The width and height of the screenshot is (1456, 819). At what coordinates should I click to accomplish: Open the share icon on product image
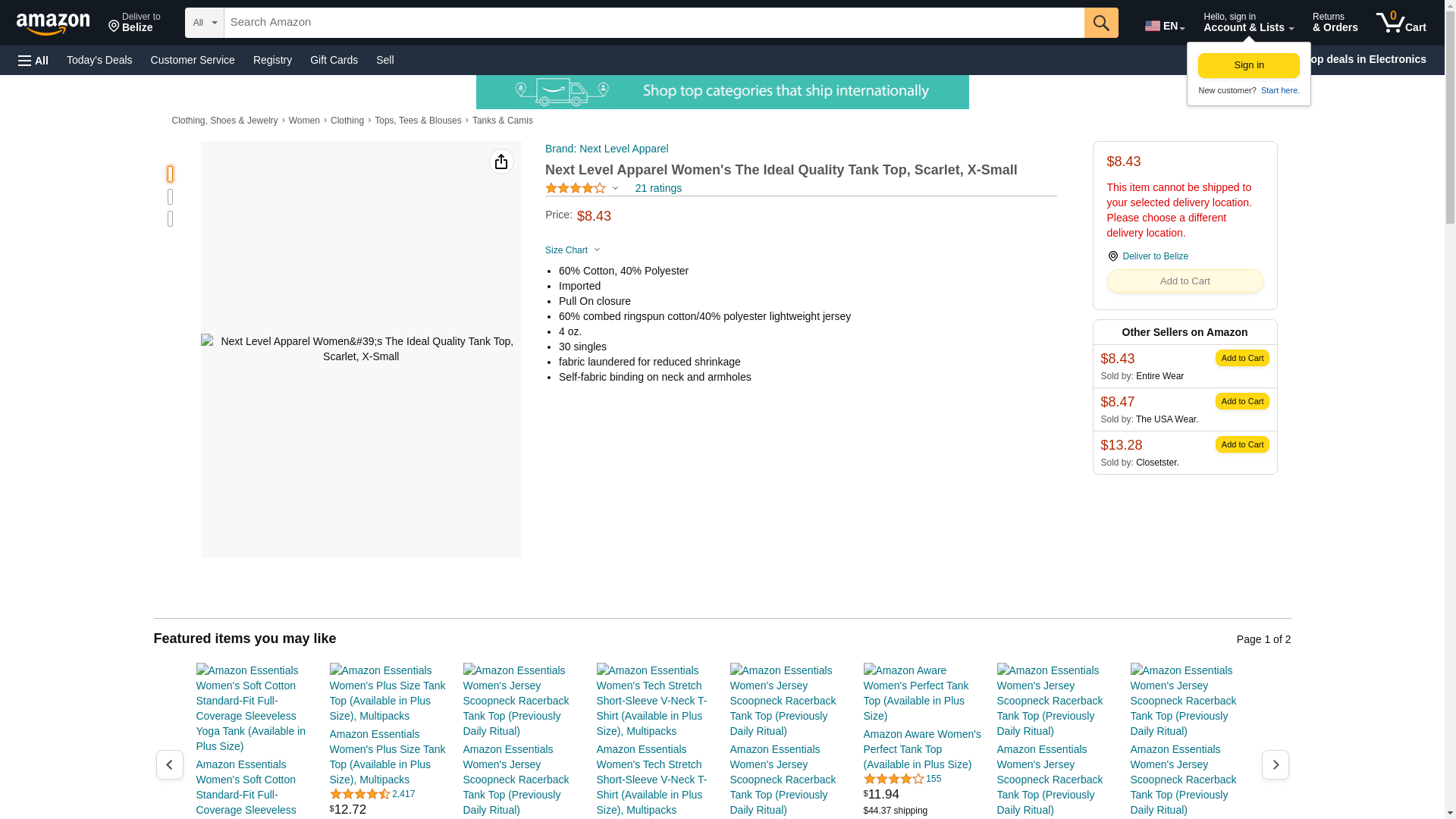(x=501, y=162)
